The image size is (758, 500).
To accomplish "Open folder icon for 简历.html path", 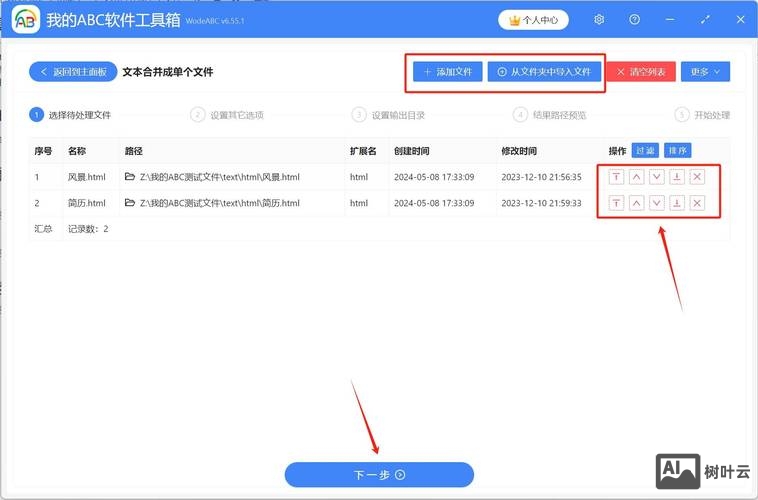I will 130,203.
